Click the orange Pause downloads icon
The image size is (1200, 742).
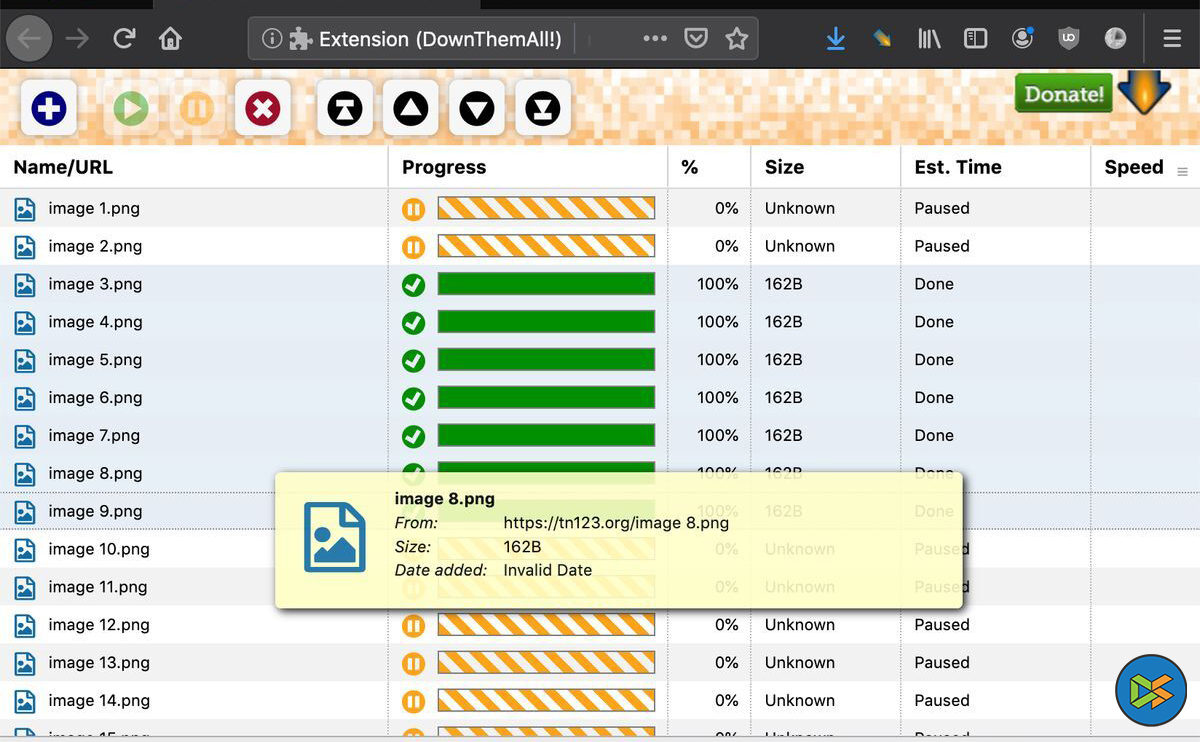tap(197, 108)
